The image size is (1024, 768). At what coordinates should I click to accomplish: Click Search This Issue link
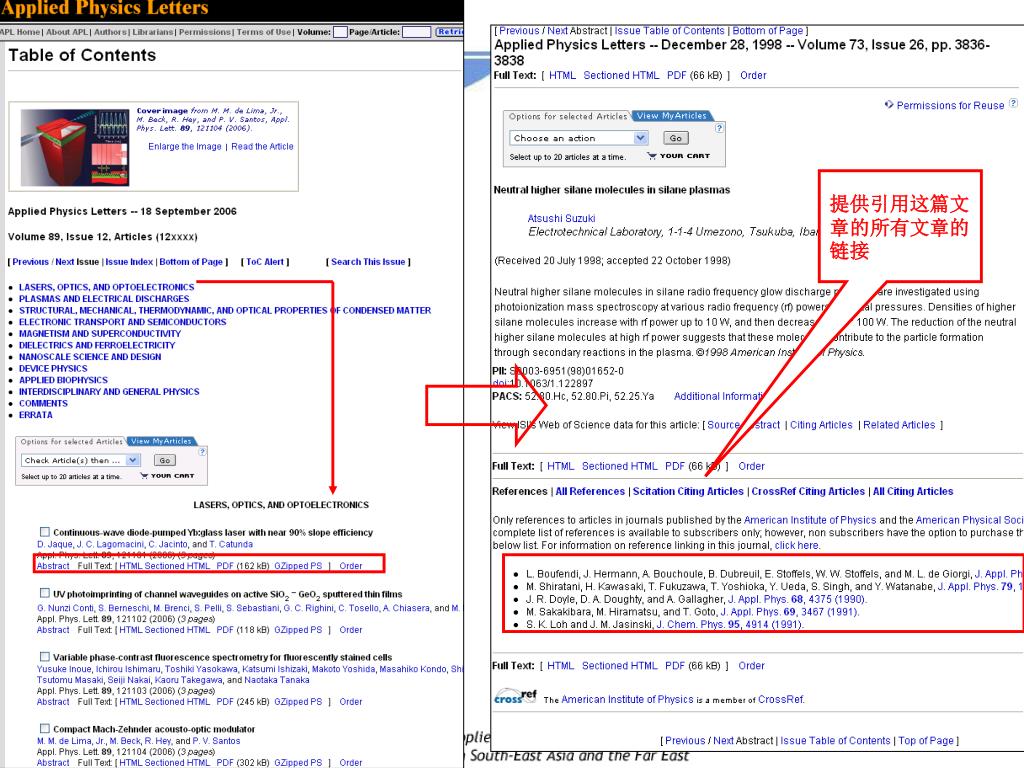(x=368, y=261)
